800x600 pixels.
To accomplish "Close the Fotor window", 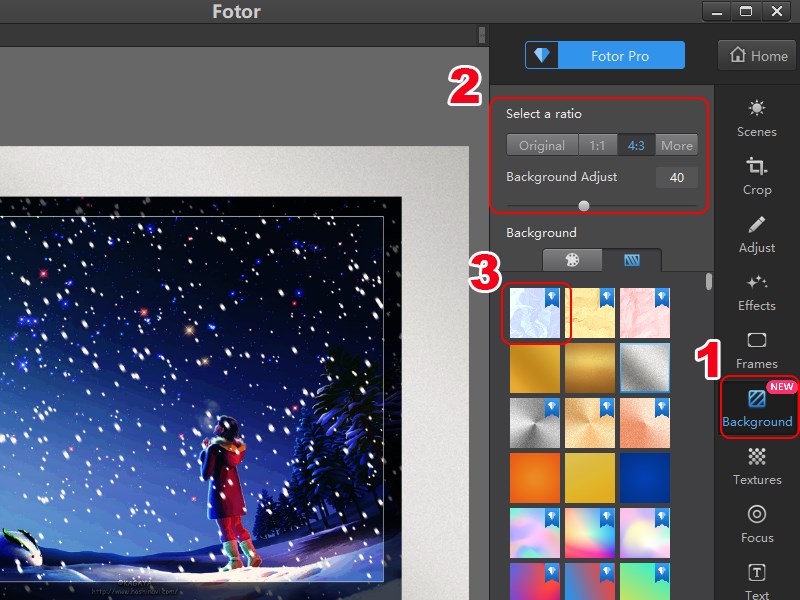I will (x=777, y=11).
